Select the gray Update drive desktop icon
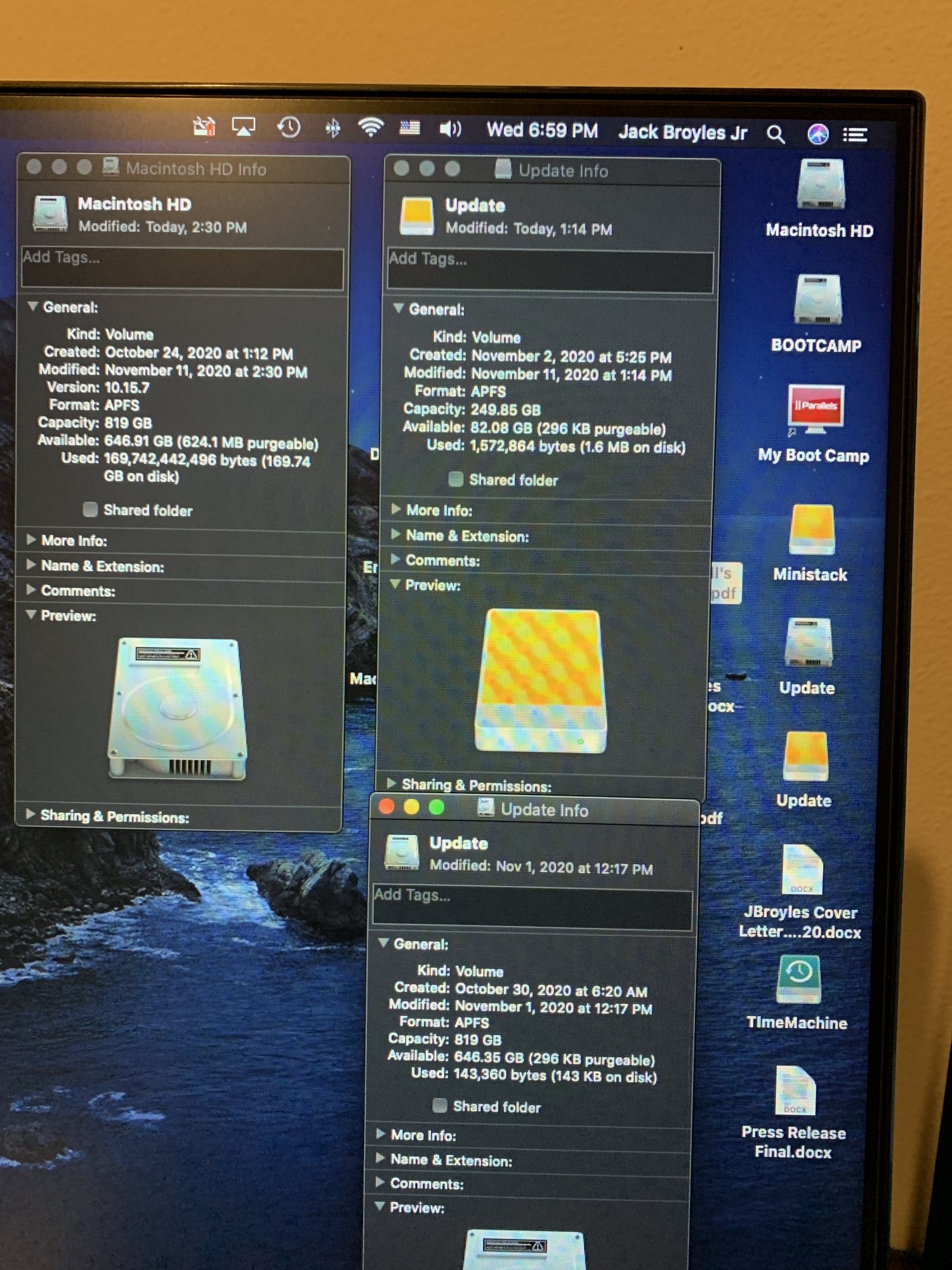Image resolution: width=952 pixels, height=1270 pixels. pos(808,642)
